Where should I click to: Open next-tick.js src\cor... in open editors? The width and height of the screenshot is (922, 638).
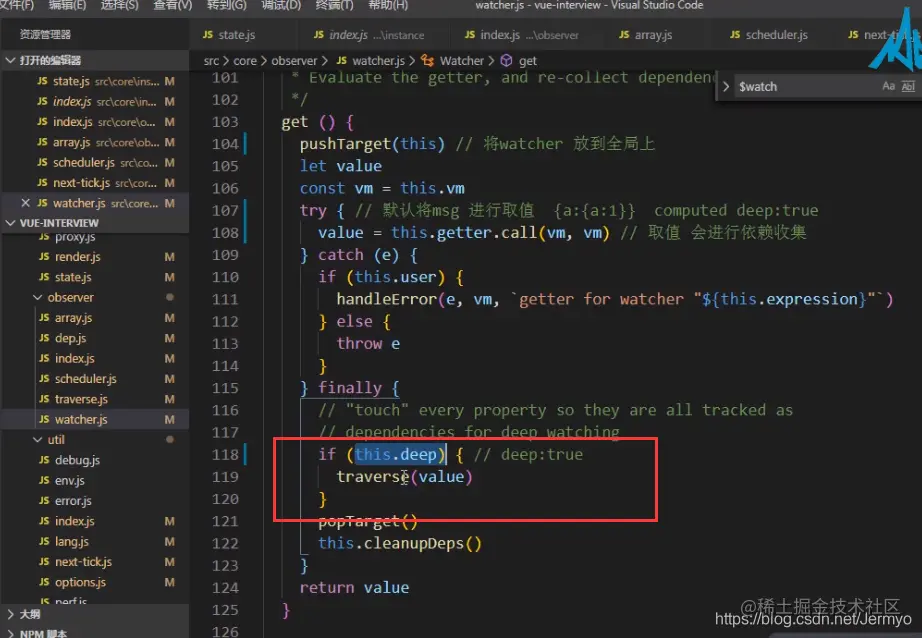pyautogui.click(x=95, y=183)
